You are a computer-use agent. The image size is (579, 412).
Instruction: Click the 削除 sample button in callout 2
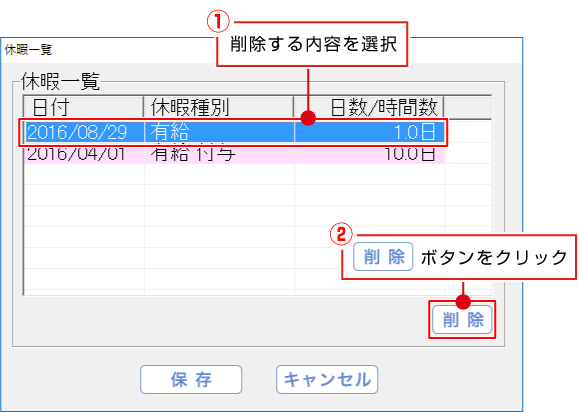click(383, 257)
